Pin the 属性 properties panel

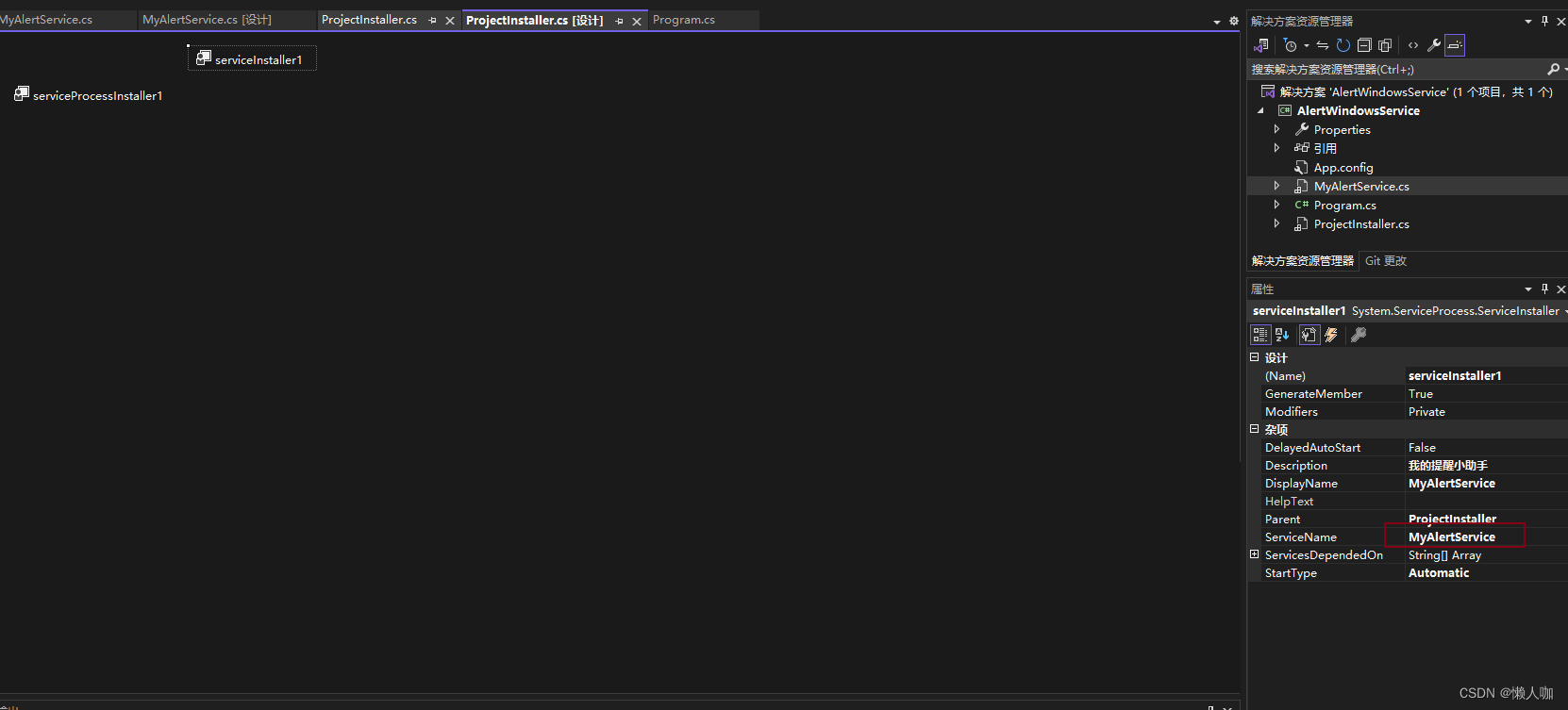[1544, 289]
